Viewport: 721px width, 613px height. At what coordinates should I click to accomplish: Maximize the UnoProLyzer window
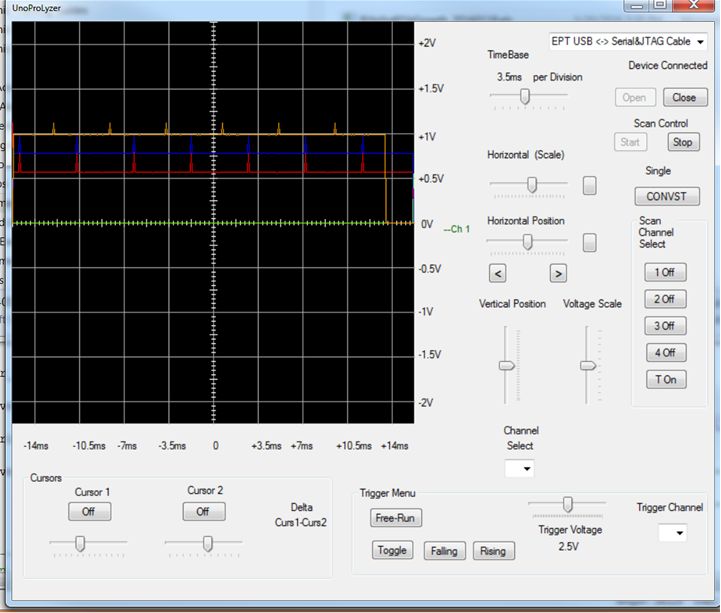660,5
